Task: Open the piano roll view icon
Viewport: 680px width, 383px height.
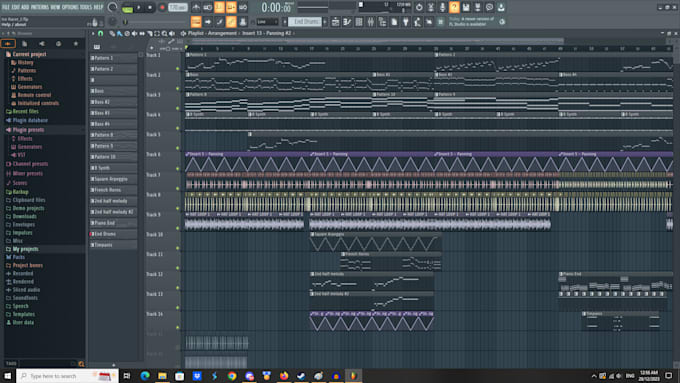Action: pyautogui.click(x=347, y=22)
